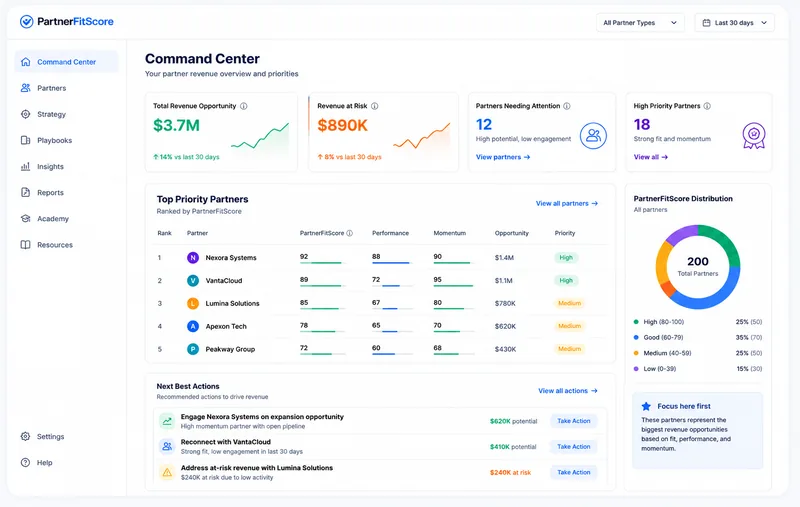Click View all actions link
800x507 pixels.
pos(568,391)
